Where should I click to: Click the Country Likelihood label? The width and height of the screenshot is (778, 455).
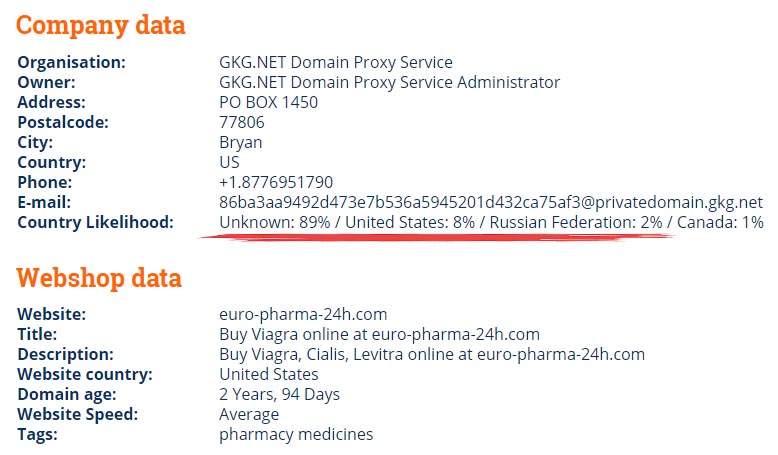(x=95, y=222)
